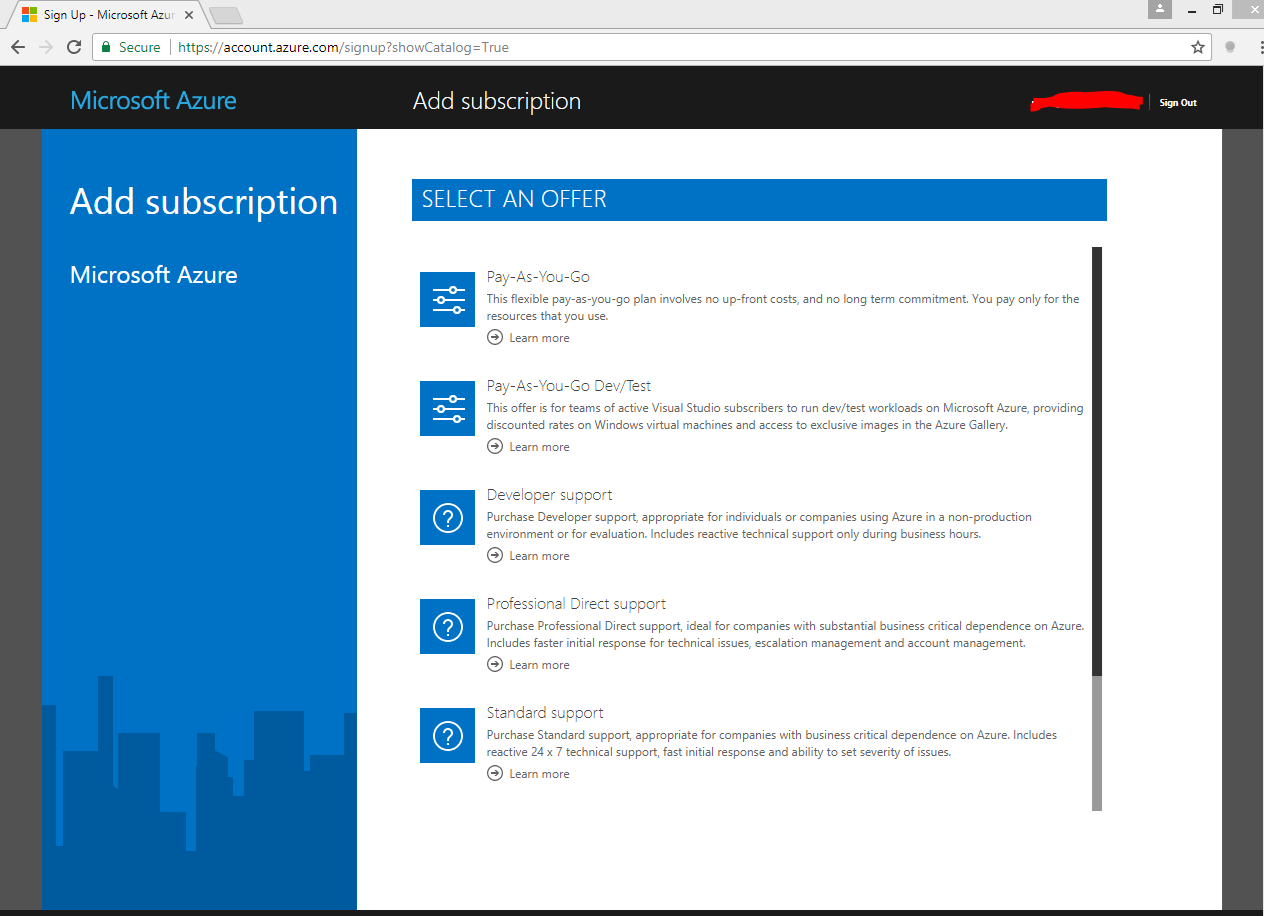Click the Pay-As-You-Go sliders icon

point(447,299)
